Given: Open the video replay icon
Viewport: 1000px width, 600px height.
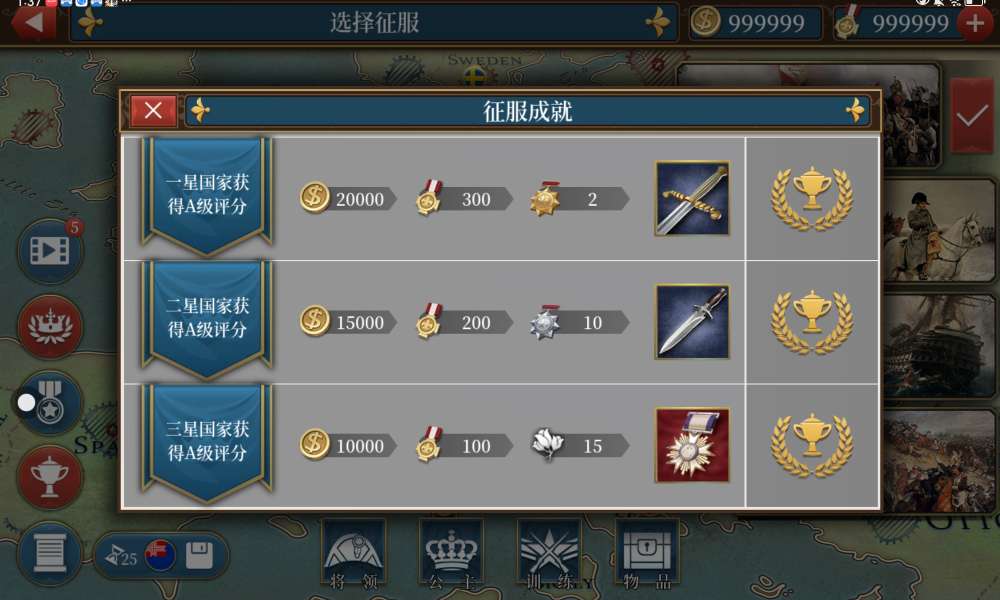Looking at the screenshot, I should (50, 251).
